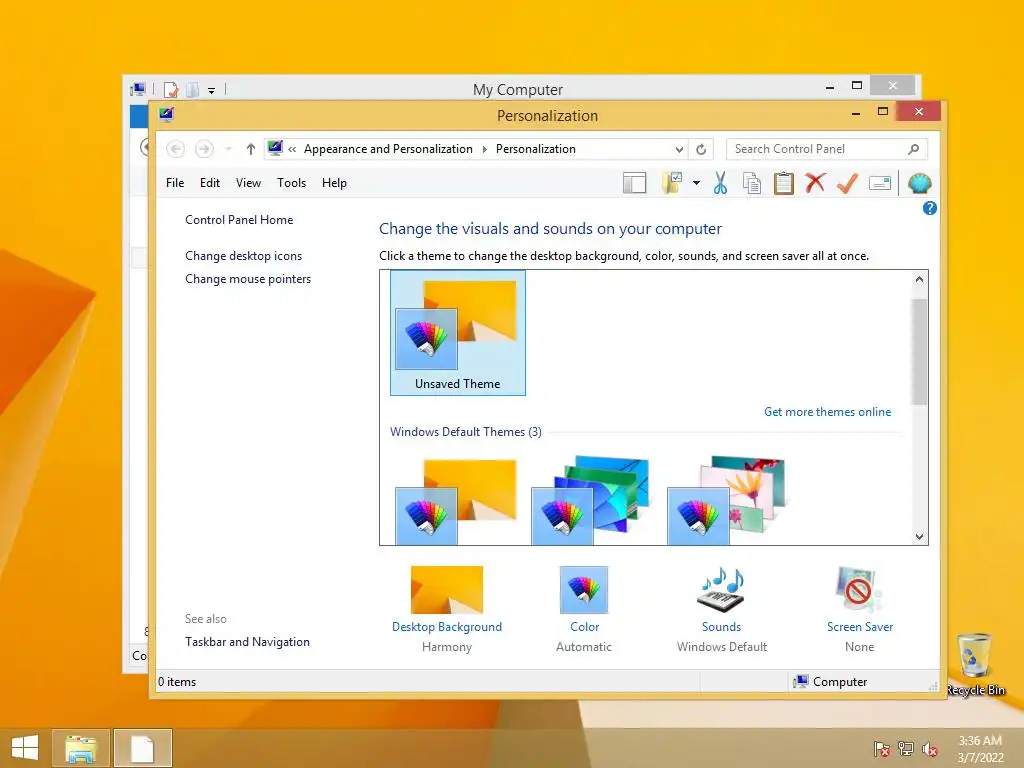1024x768 pixels.
Task: Click the Up arrow navigation button
Action: click(x=250, y=150)
